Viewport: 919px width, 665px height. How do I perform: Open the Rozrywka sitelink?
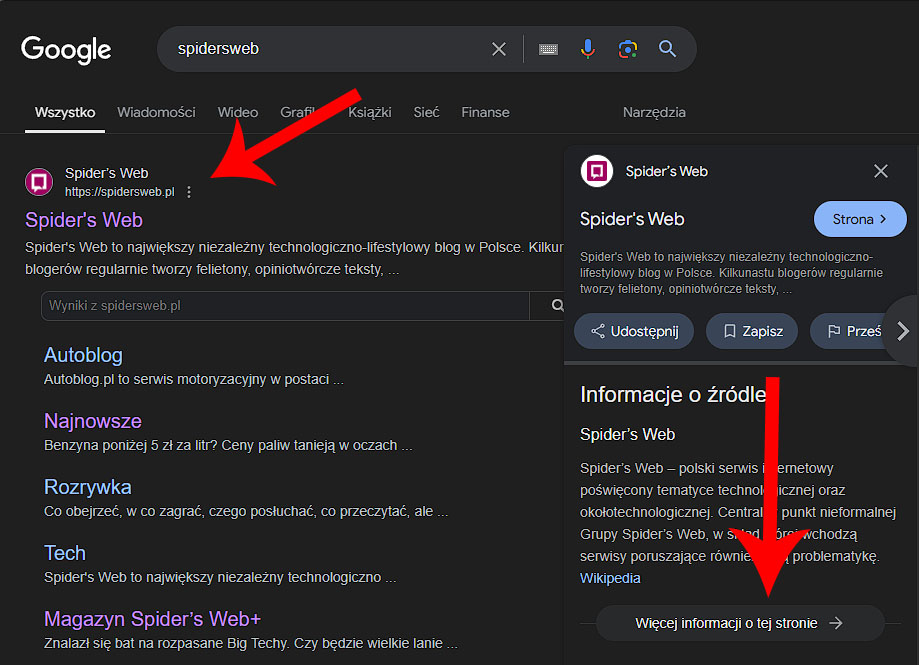coord(88,487)
